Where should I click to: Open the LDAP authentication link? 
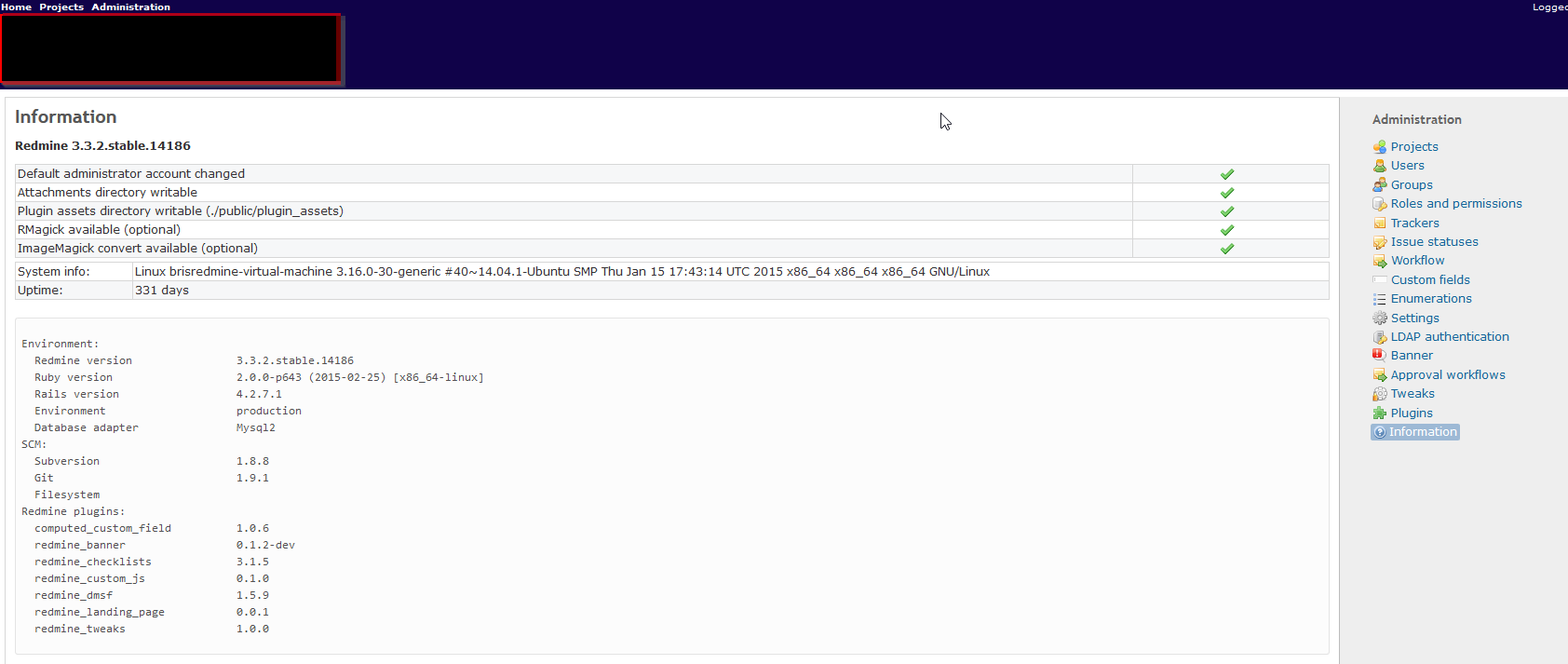click(x=1450, y=337)
